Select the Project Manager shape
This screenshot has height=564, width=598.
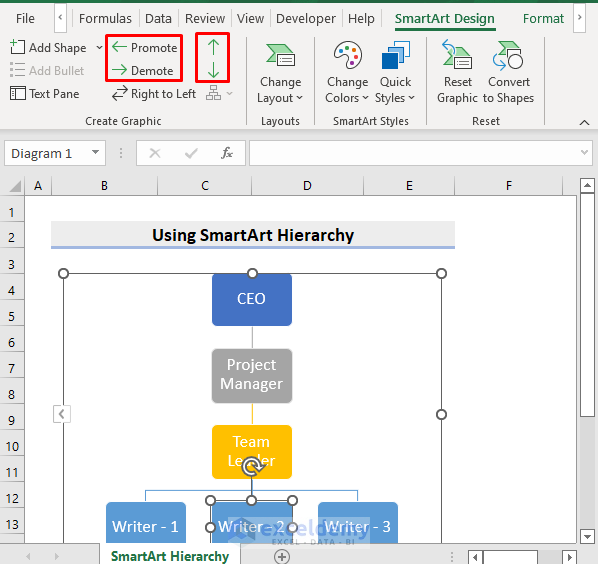pos(252,376)
